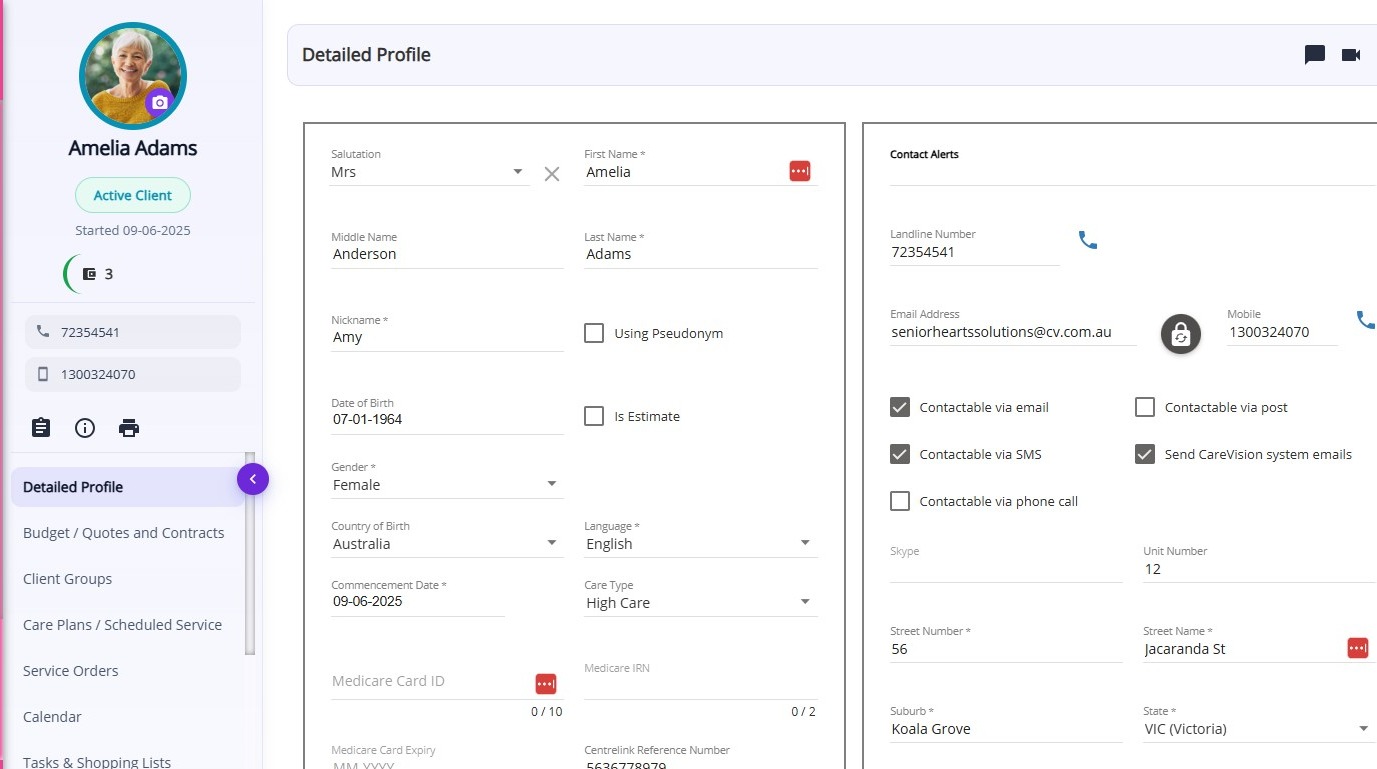Collapse the sidebar with purple chevron button
The width and height of the screenshot is (1377, 769).
coord(253,480)
